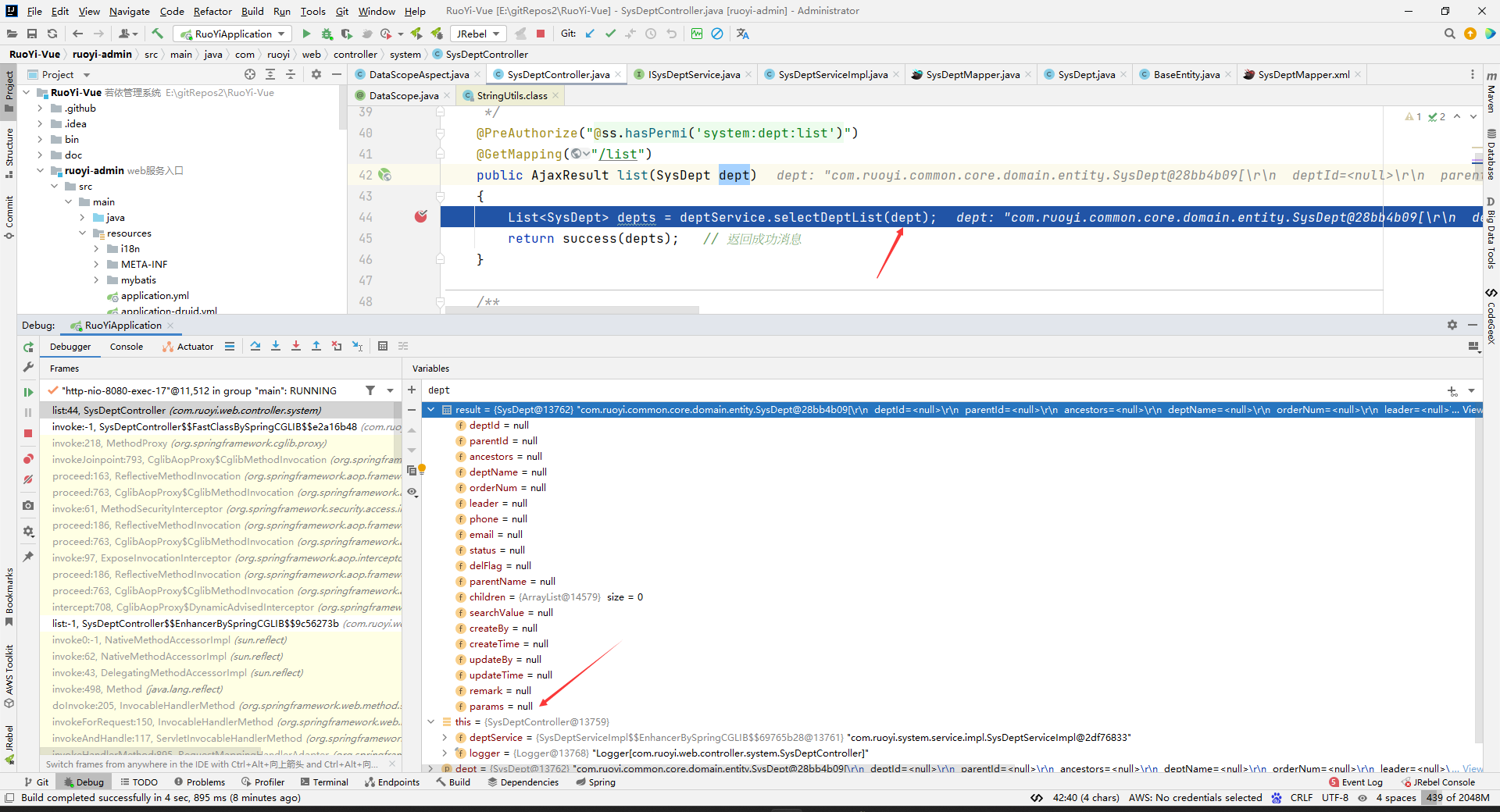Toggle the breakpoint on line 44

pyautogui.click(x=421, y=216)
